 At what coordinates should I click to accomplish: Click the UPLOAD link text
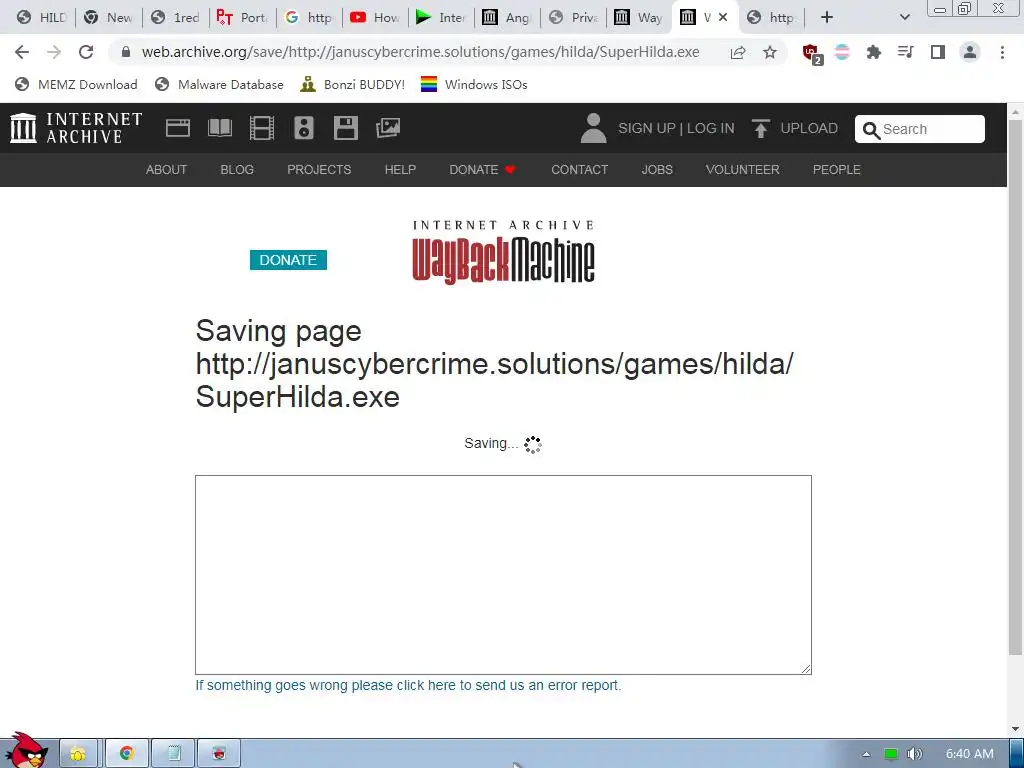pyautogui.click(x=808, y=128)
